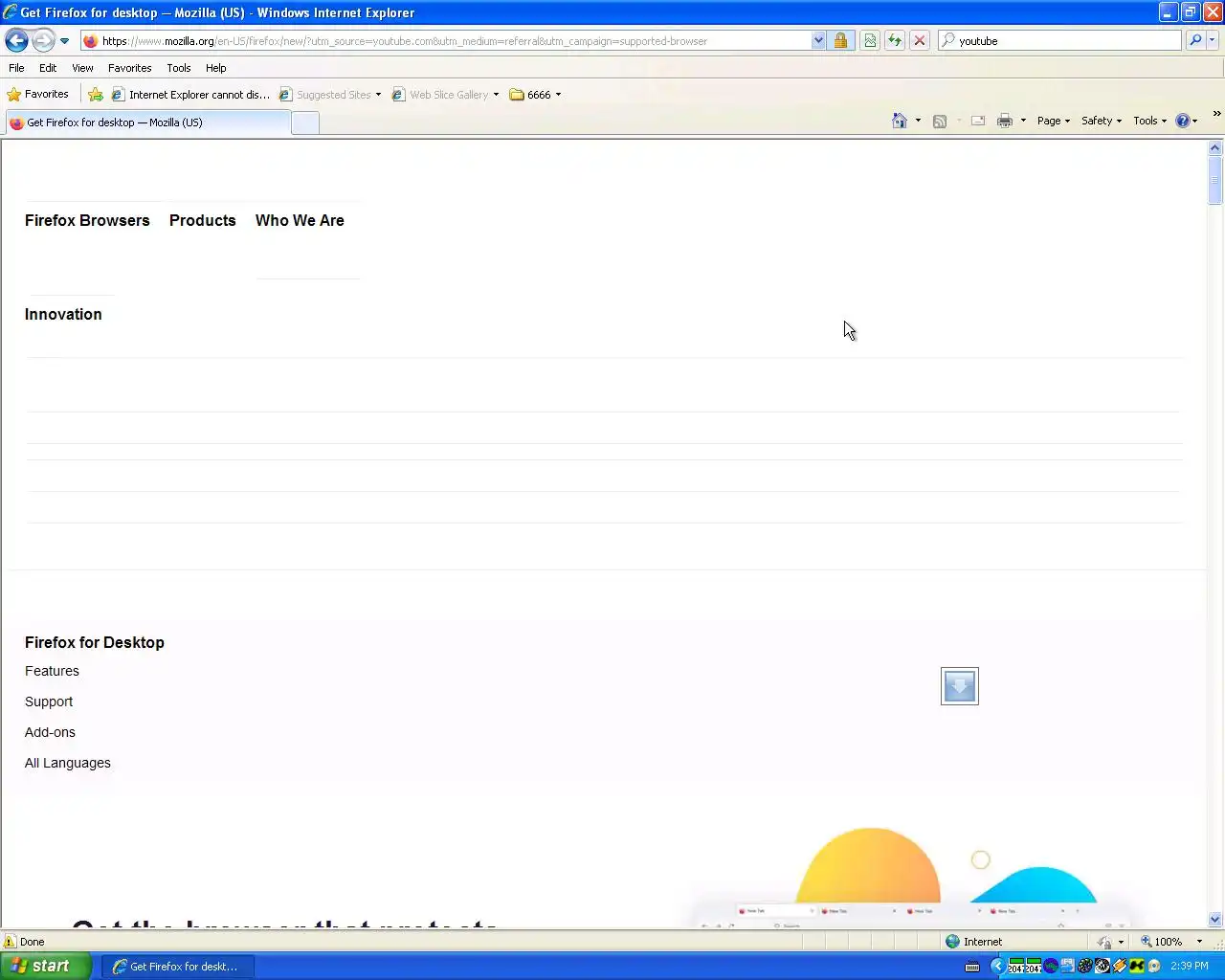Click the scroll down arrow on page scrollbar
The width and height of the screenshot is (1225, 980).
point(1215,920)
